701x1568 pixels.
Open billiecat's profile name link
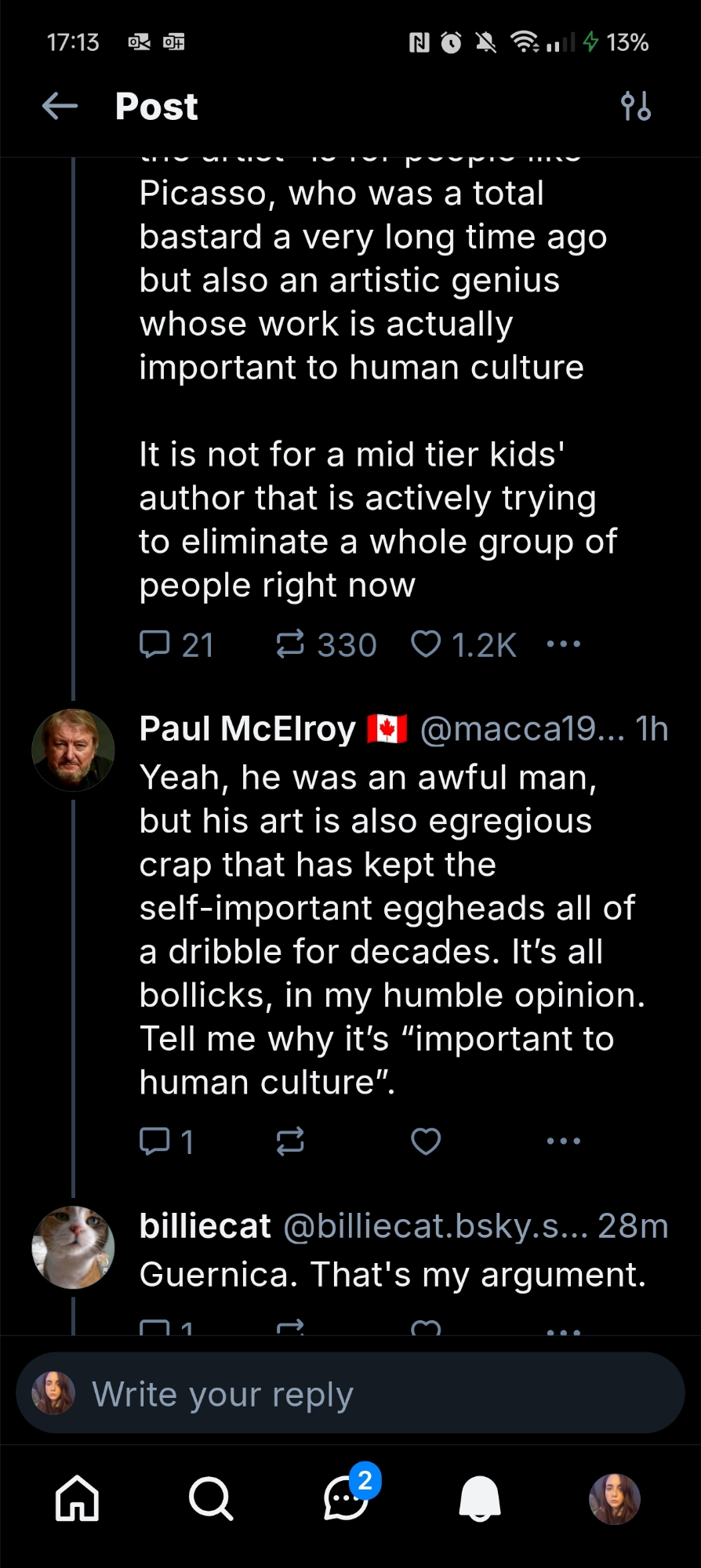click(205, 1226)
